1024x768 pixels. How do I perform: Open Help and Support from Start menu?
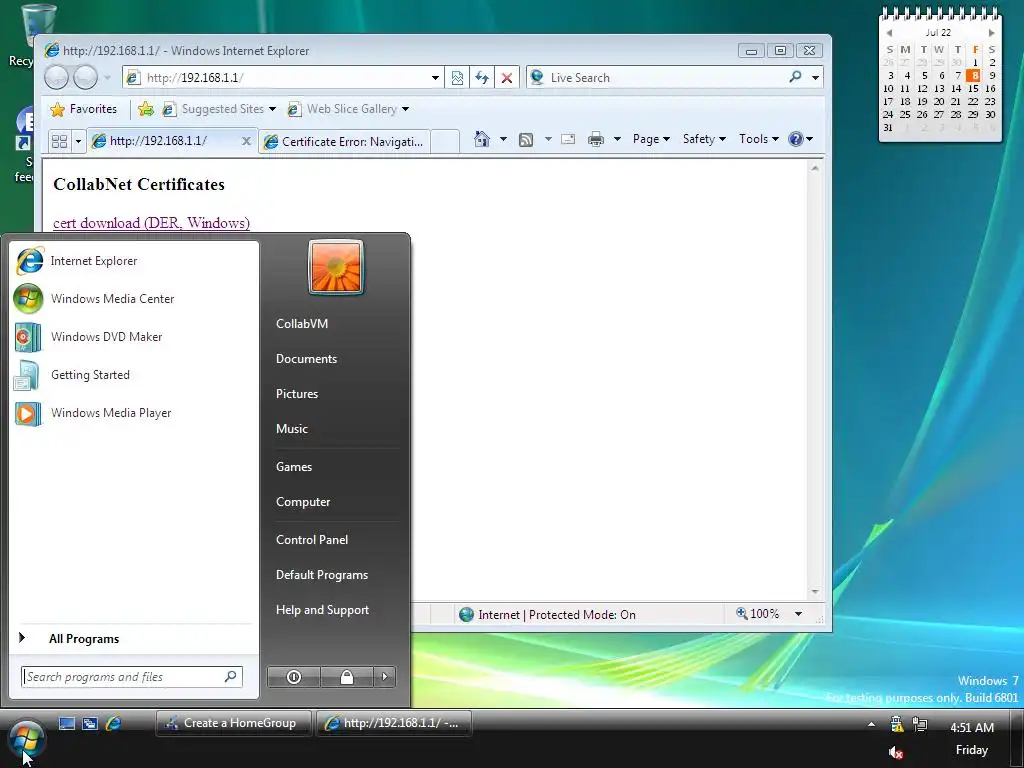tap(323, 610)
